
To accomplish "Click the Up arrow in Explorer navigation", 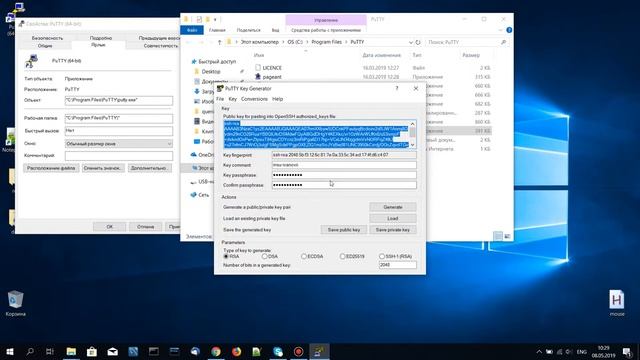I will click(219, 42).
